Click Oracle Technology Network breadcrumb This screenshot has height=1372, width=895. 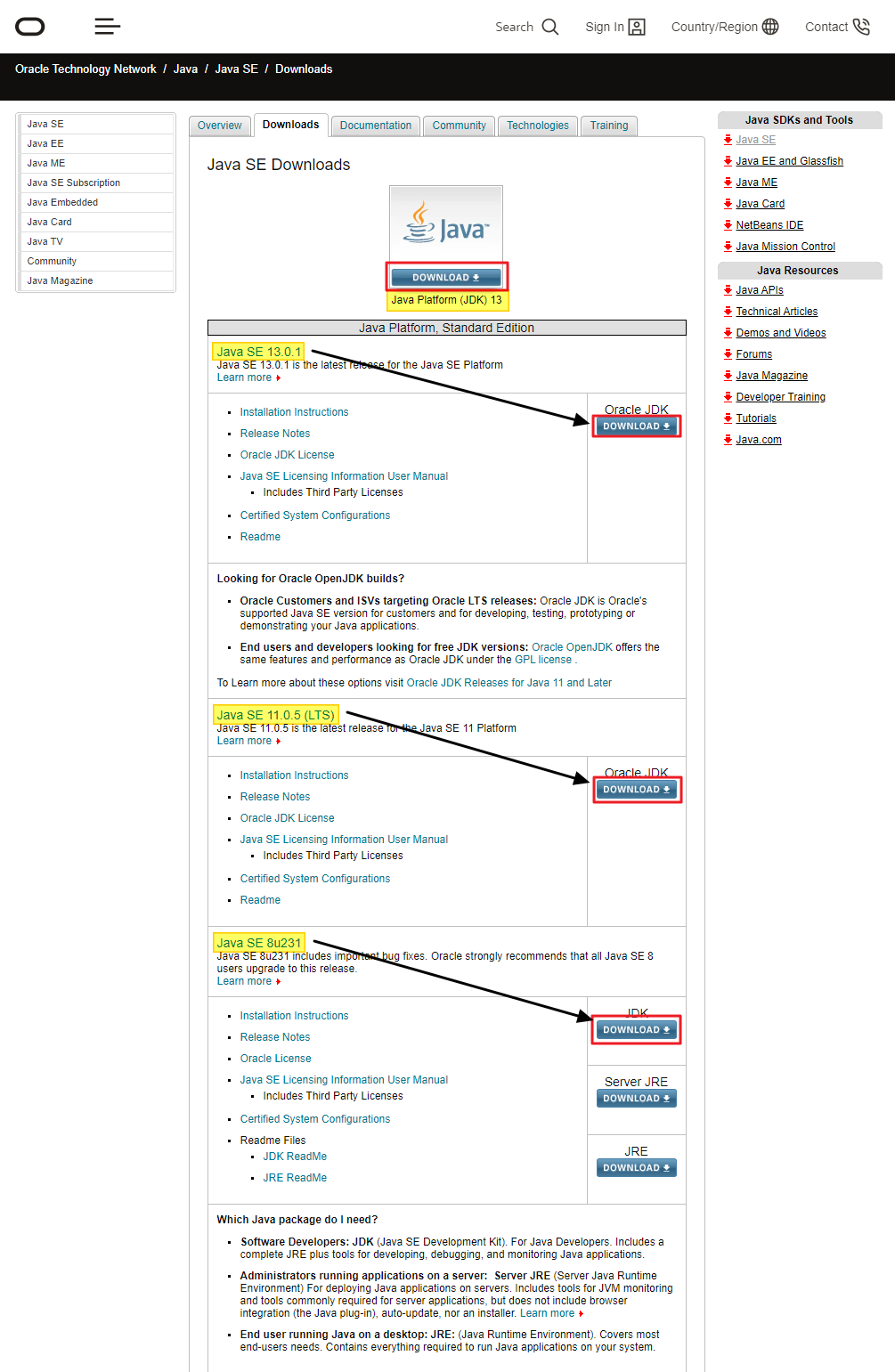[x=85, y=69]
